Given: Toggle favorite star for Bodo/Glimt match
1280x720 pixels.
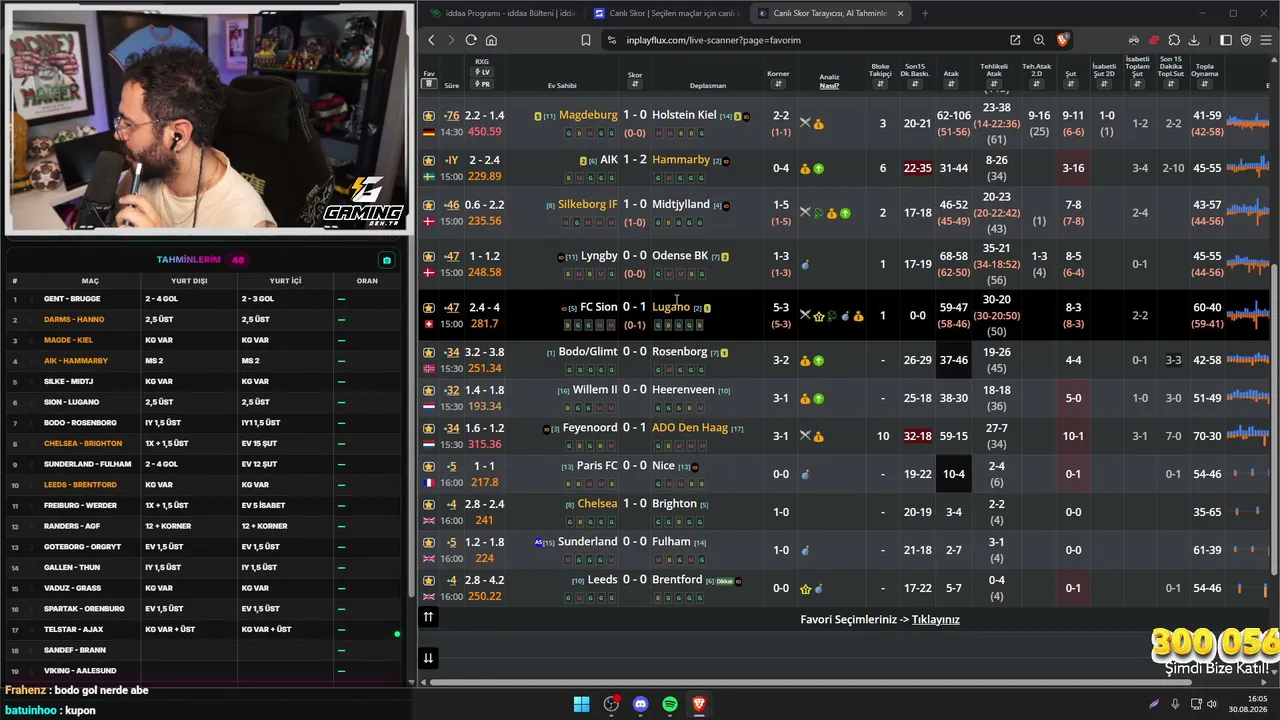Looking at the screenshot, I should pyautogui.click(x=429, y=352).
